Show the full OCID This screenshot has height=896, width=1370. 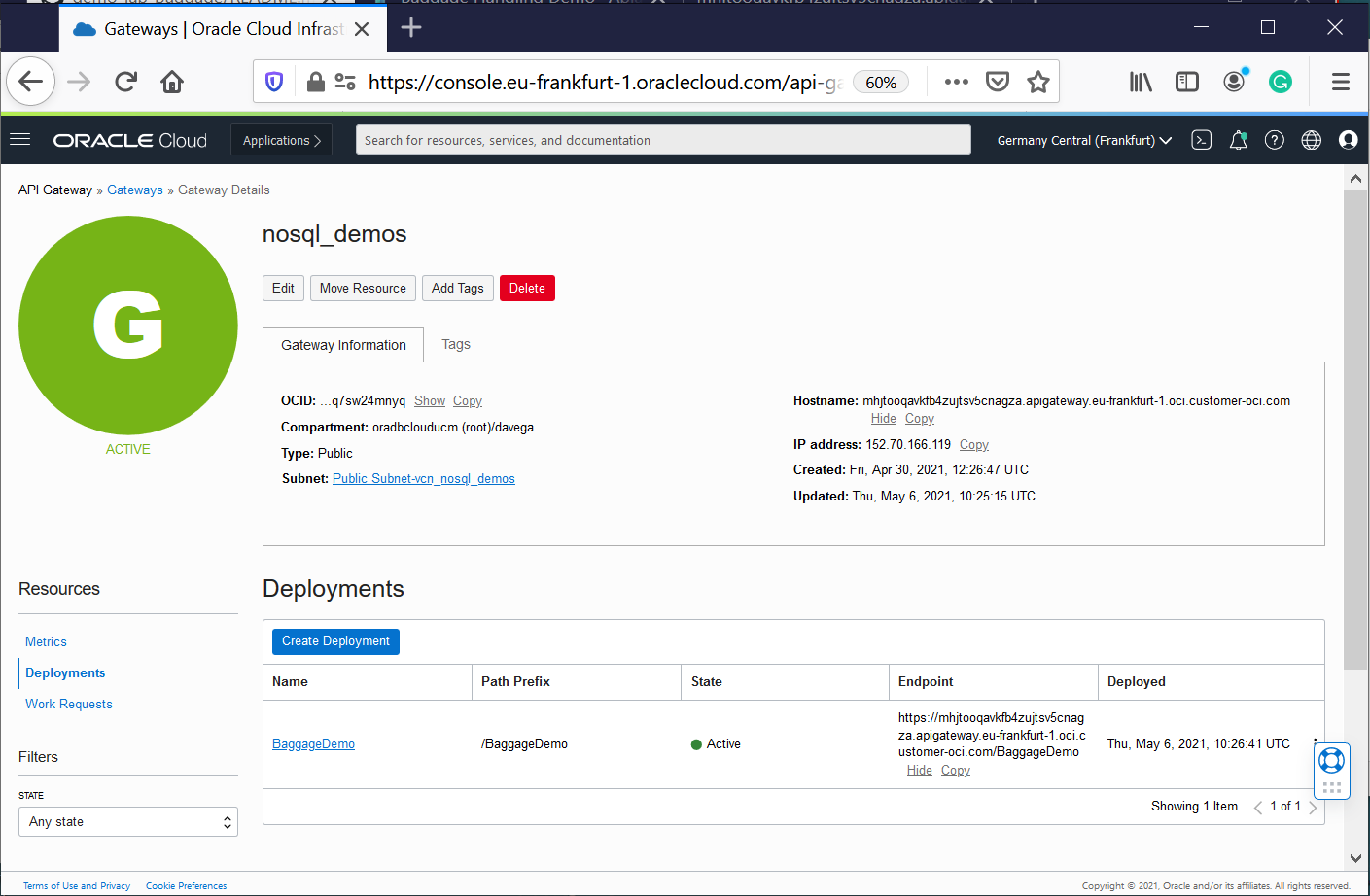point(430,400)
